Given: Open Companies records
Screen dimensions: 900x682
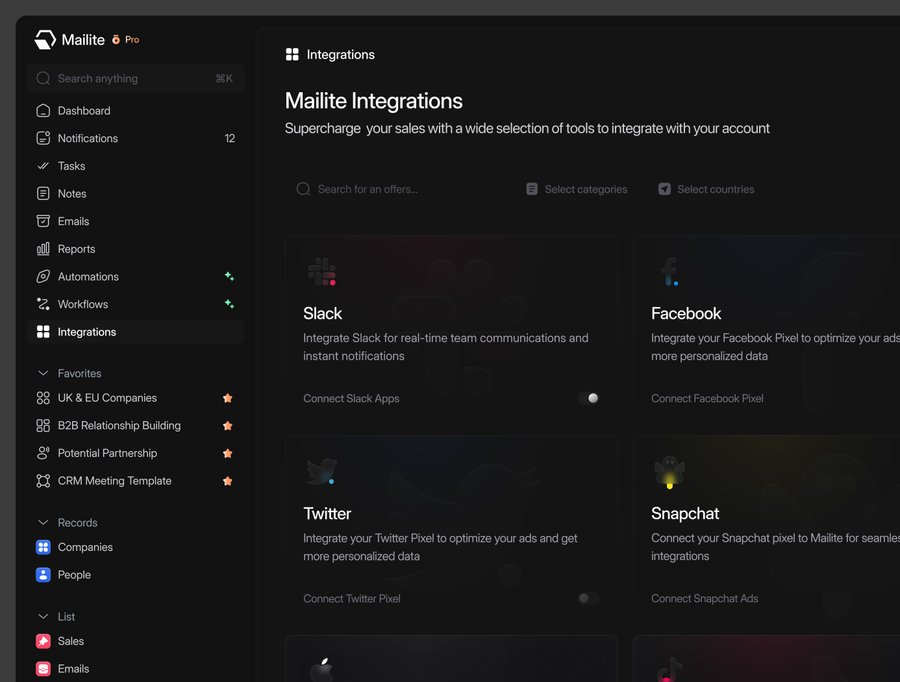Looking at the screenshot, I should [x=135, y=547].
